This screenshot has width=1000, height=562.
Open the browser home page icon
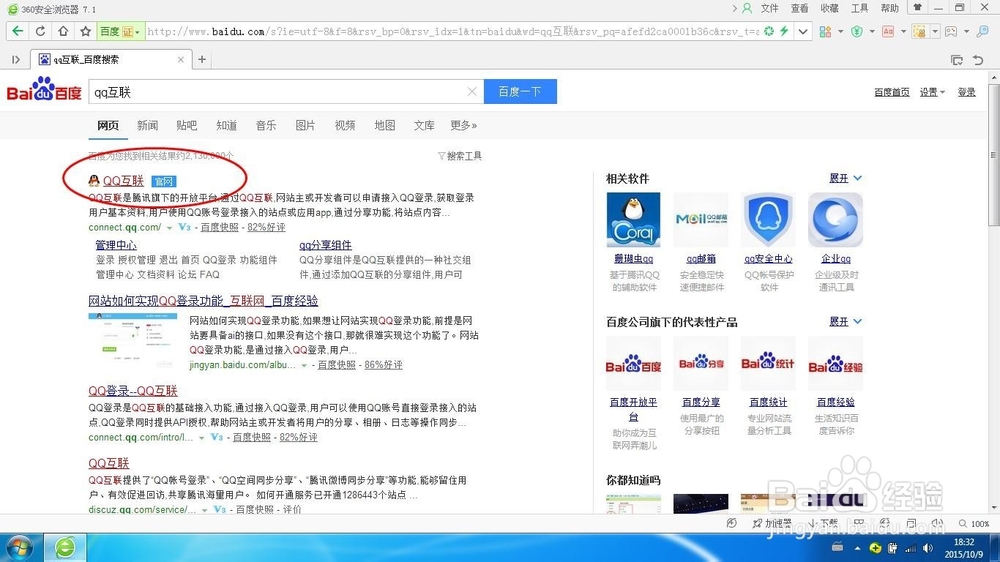62,31
